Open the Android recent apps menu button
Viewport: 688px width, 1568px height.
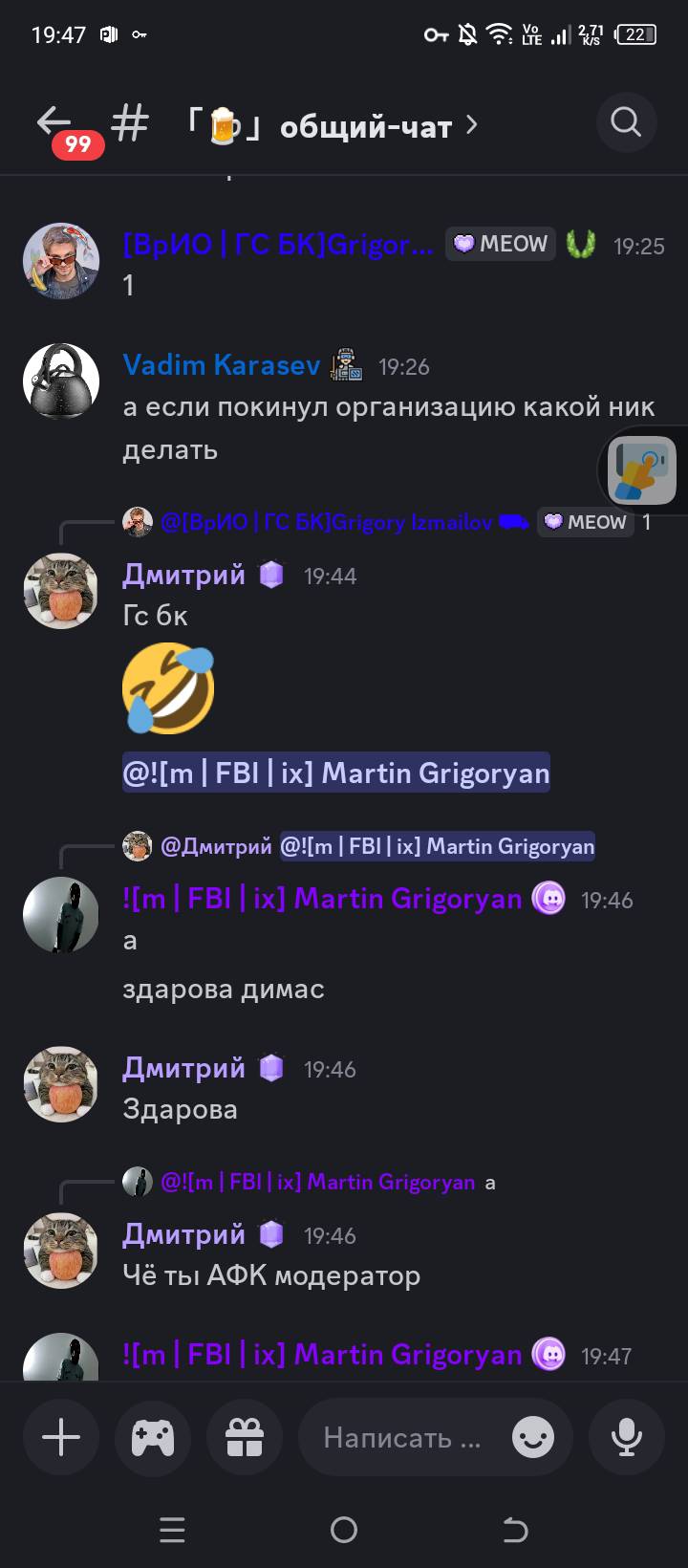point(172,1530)
